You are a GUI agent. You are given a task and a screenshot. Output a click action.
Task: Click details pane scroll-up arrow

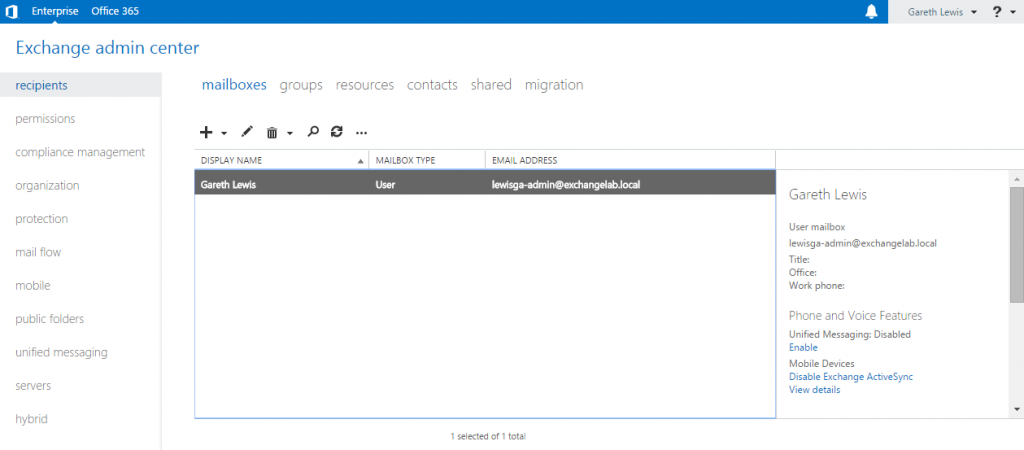click(x=1017, y=178)
